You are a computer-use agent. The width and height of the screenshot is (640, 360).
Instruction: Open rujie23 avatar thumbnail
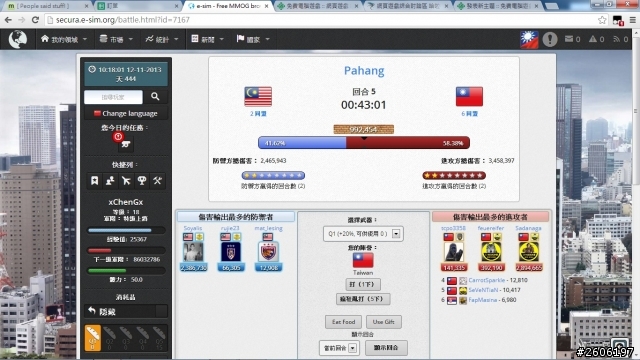pyautogui.click(x=231, y=252)
